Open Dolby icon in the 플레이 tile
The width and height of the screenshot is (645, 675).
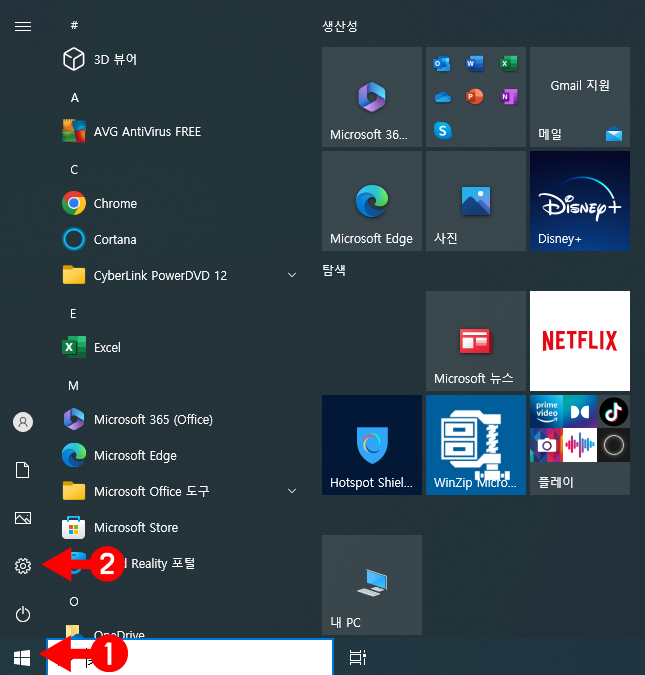(580, 412)
